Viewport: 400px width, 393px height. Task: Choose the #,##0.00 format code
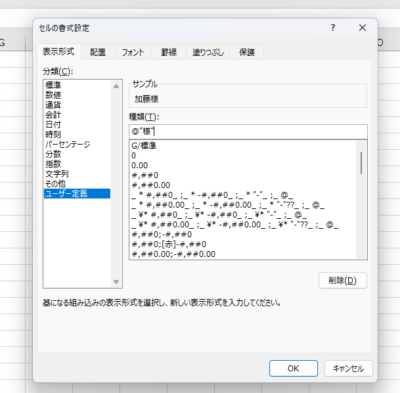243,185
